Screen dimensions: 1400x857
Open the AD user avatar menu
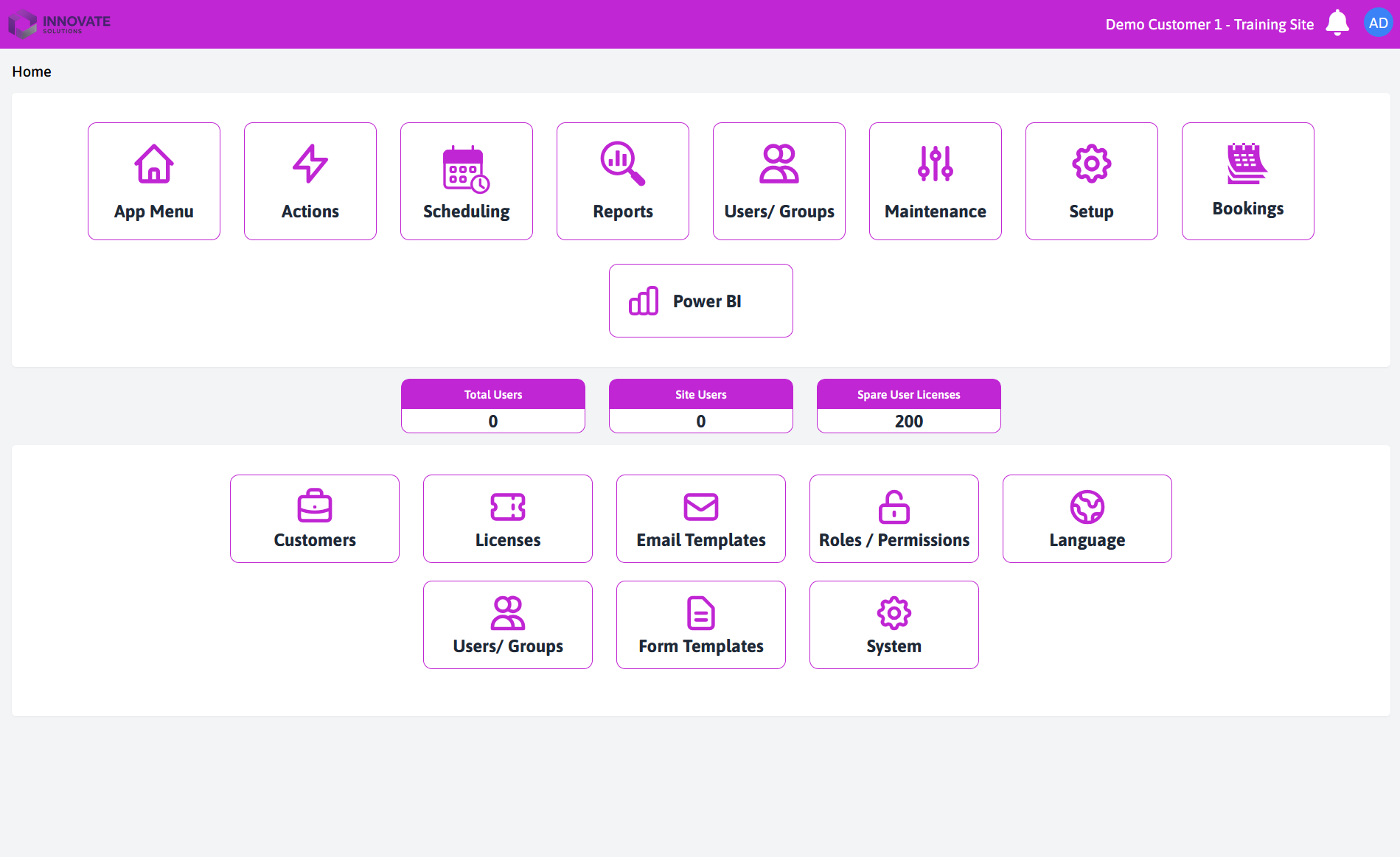tap(1377, 24)
